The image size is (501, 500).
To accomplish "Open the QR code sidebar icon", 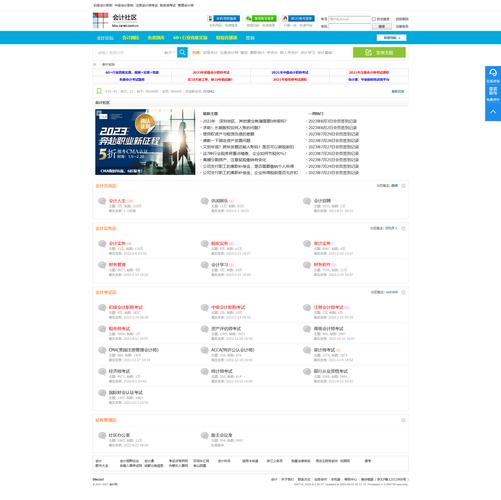I will [493, 91].
